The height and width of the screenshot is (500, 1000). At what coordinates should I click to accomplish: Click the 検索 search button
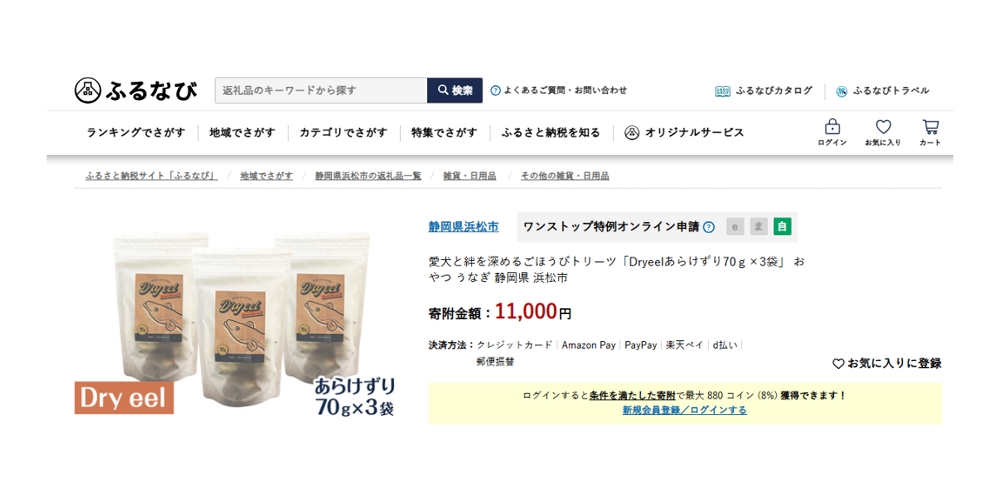pos(455,91)
